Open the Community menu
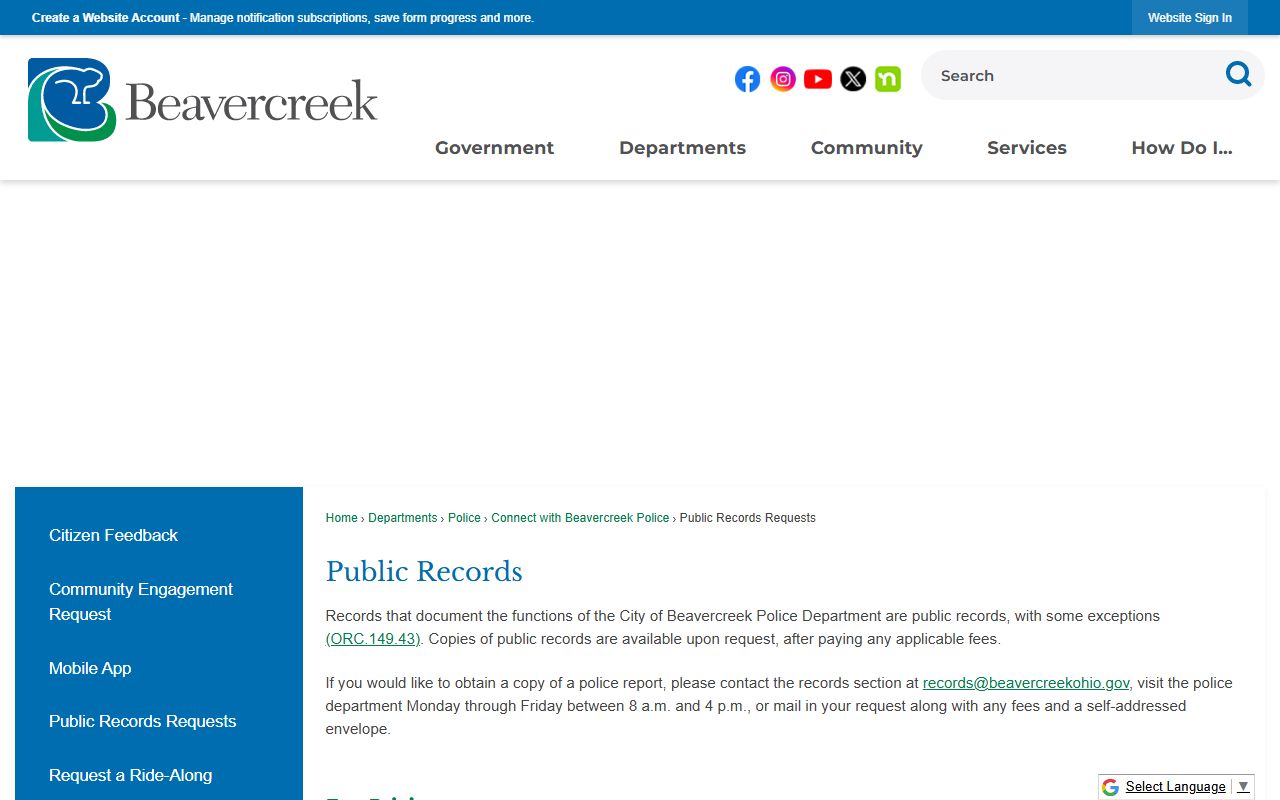 click(866, 148)
